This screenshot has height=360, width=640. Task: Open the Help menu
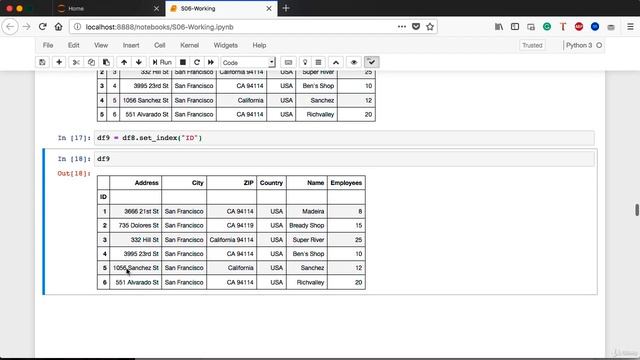tap(259, 45)
